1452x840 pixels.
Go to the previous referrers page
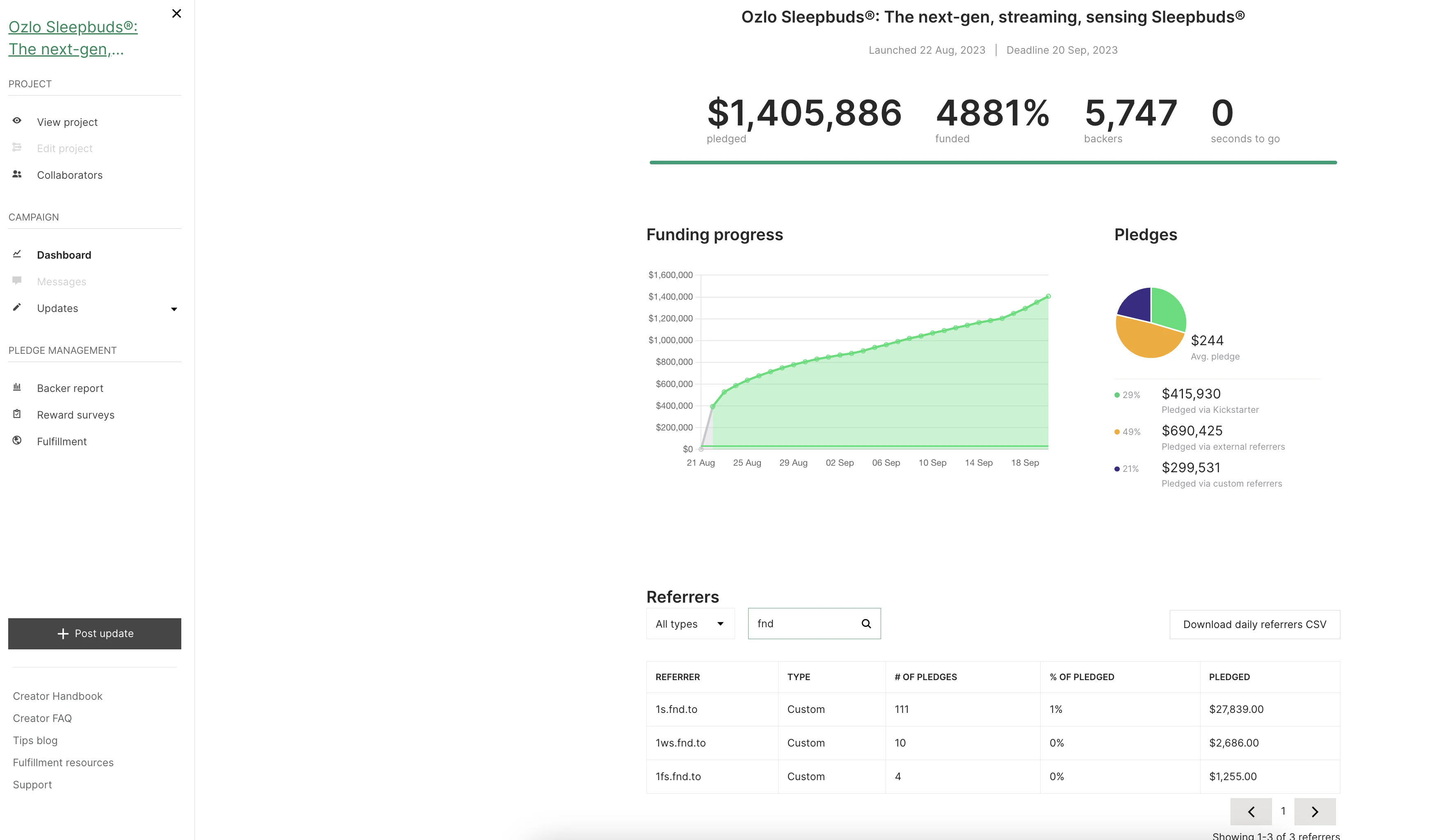pyautogui.click(x=1251, y=812)
